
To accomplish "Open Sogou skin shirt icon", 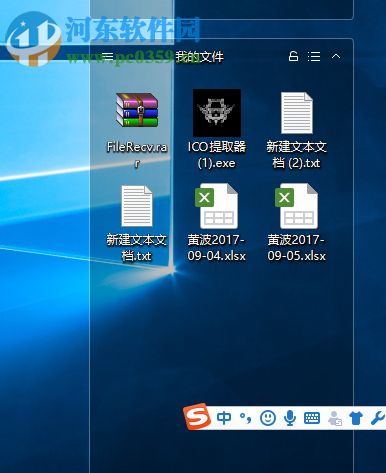I will (x=356, y=418).
